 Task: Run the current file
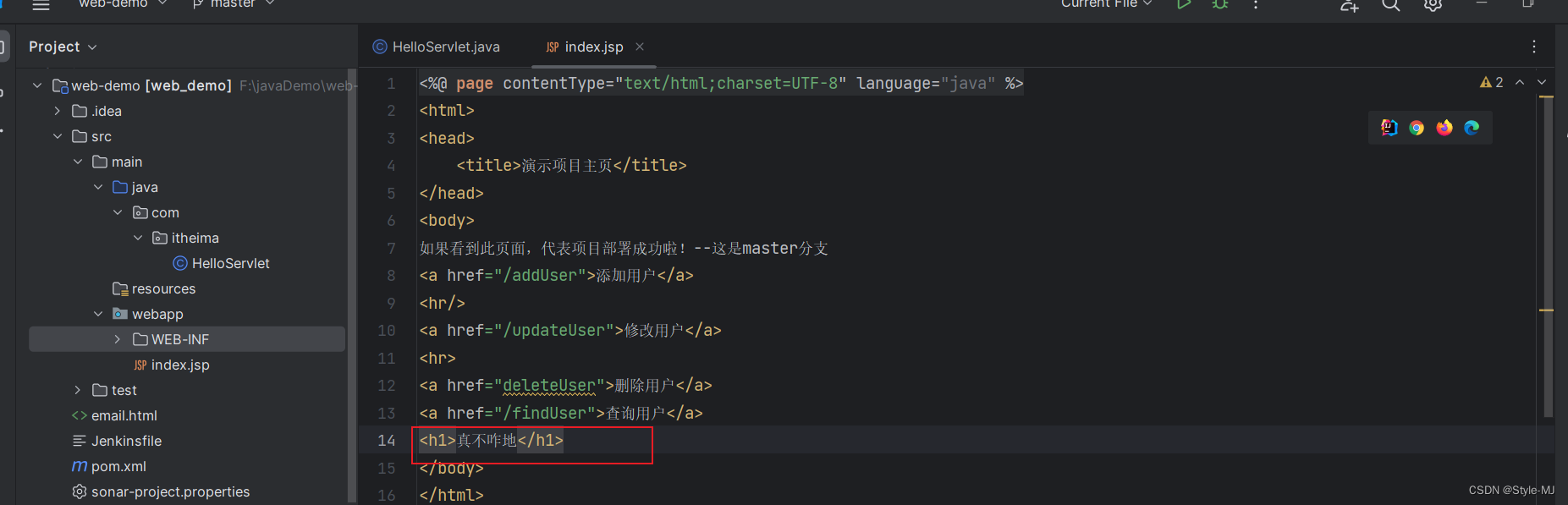pos(1184,4)
